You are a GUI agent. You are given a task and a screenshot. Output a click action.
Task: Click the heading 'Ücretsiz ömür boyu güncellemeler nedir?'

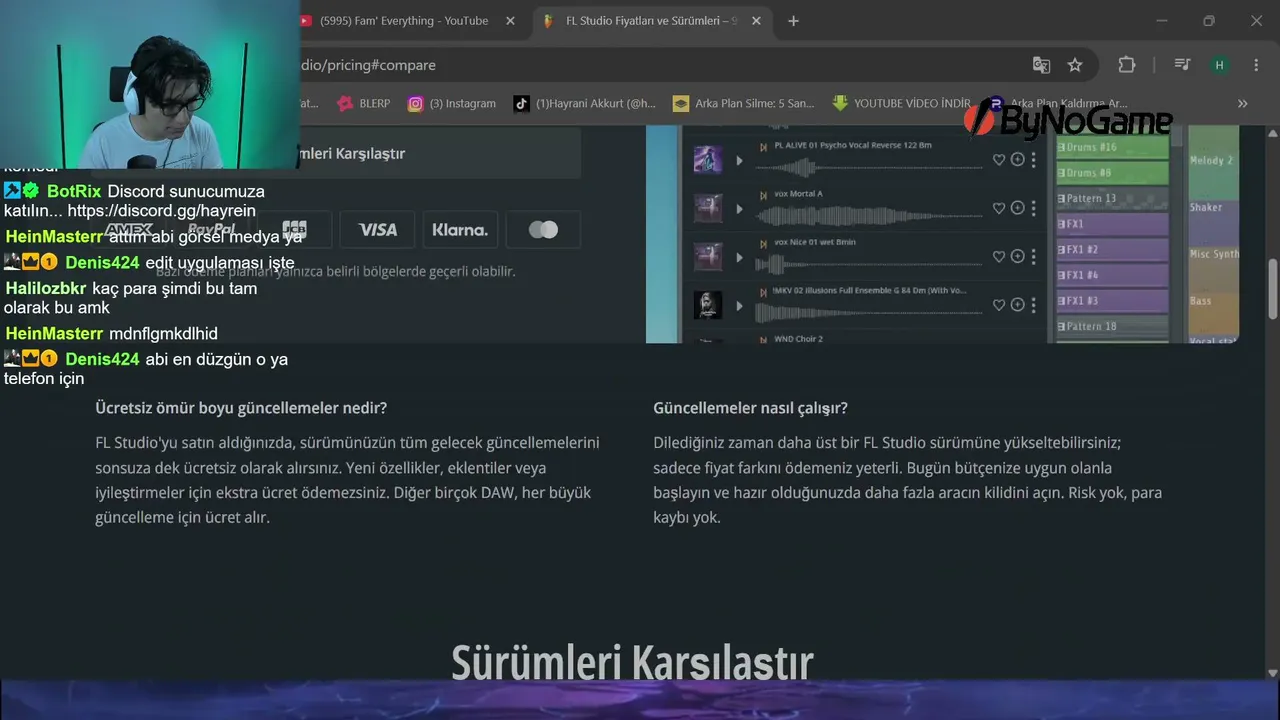coord(241,408)
